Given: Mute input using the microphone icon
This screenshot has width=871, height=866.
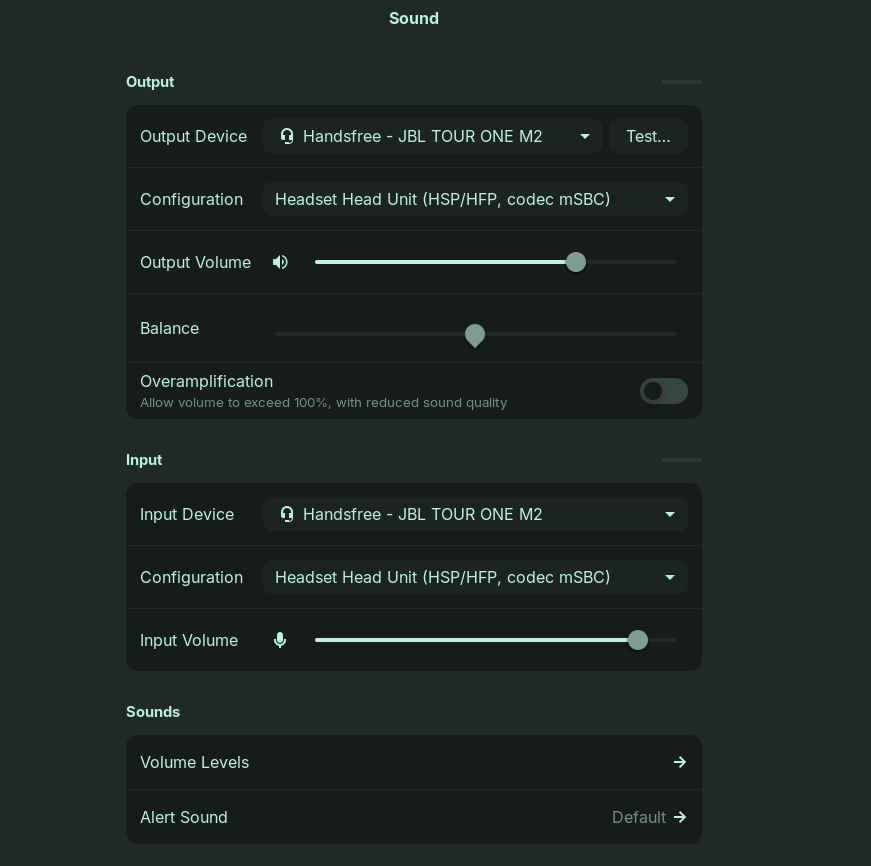Looking at the screenshot, I should [x=280, y=640].
